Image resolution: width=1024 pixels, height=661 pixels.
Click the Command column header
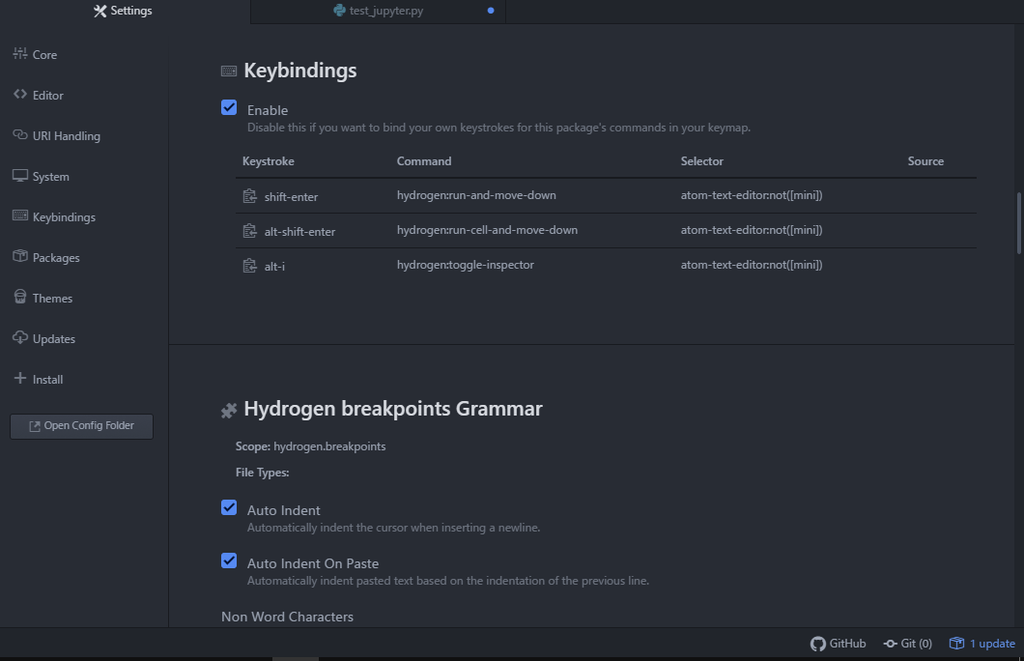424,161
